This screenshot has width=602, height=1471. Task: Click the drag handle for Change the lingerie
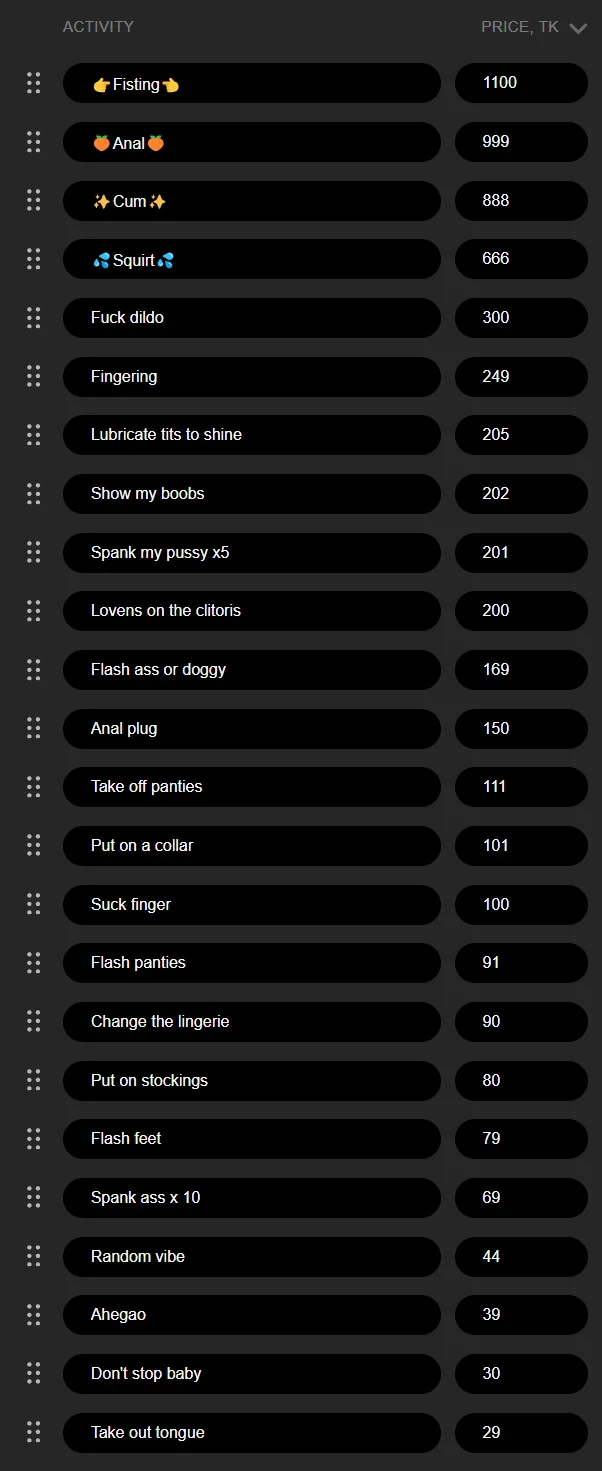tap(34, 1021)
